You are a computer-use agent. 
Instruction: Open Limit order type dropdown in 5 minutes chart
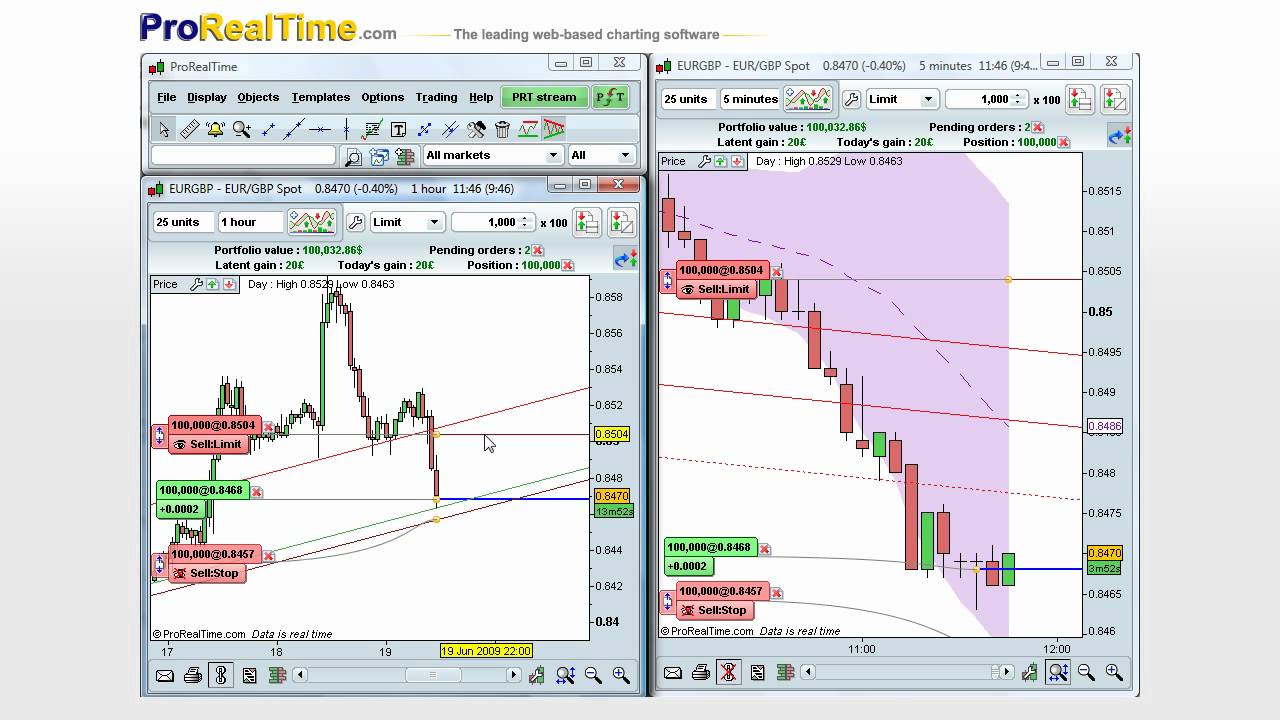point(901,99)
